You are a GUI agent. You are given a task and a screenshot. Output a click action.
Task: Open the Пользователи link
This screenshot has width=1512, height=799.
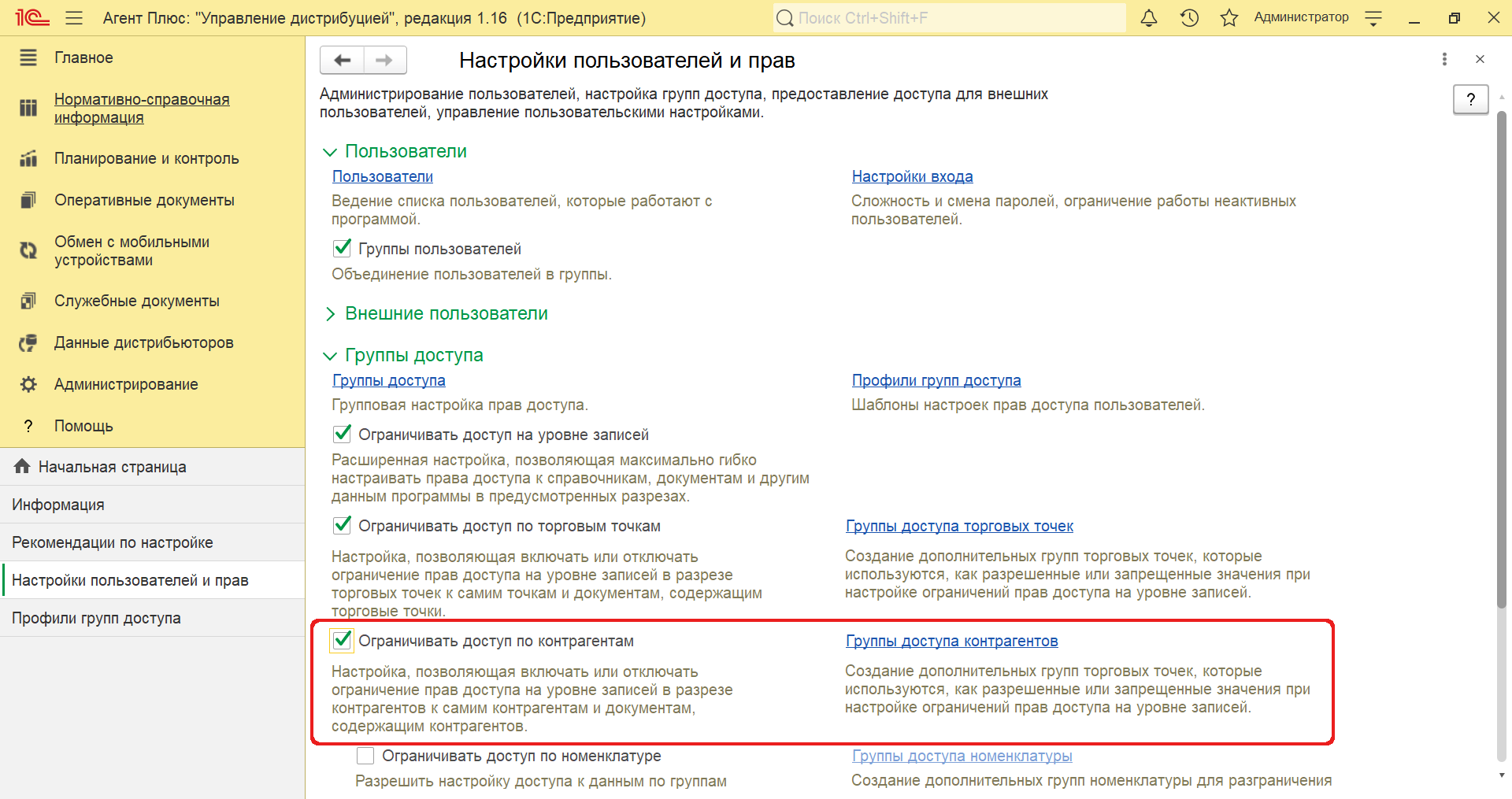click(x=383, y=176)
